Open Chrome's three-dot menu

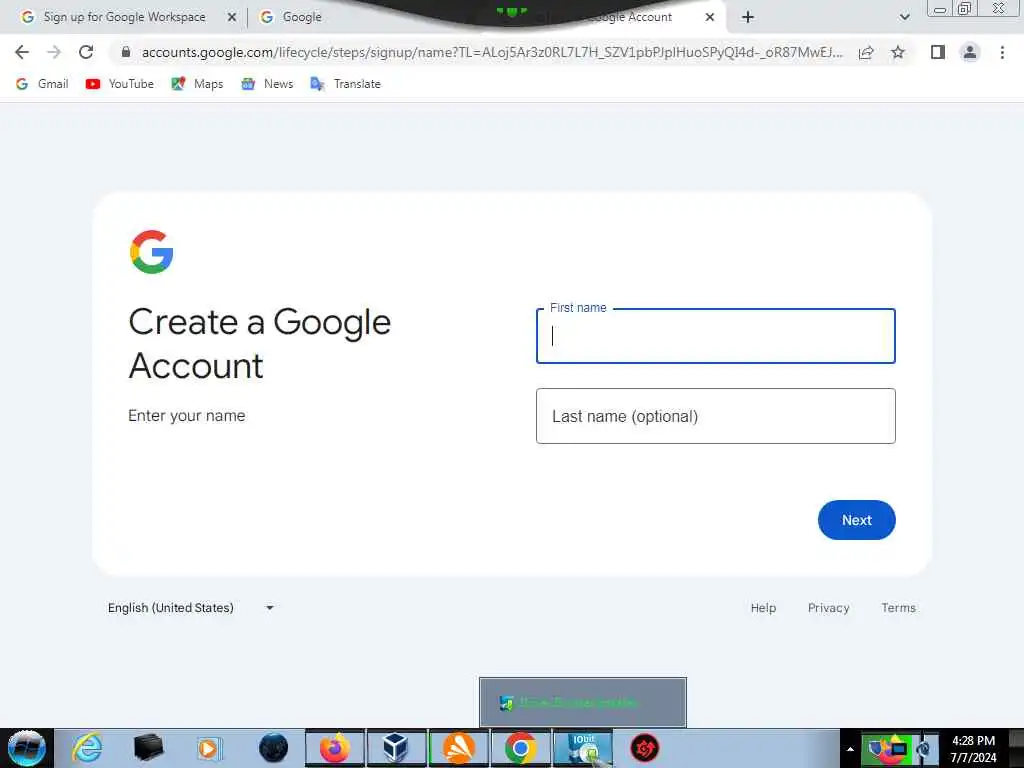1002,52
